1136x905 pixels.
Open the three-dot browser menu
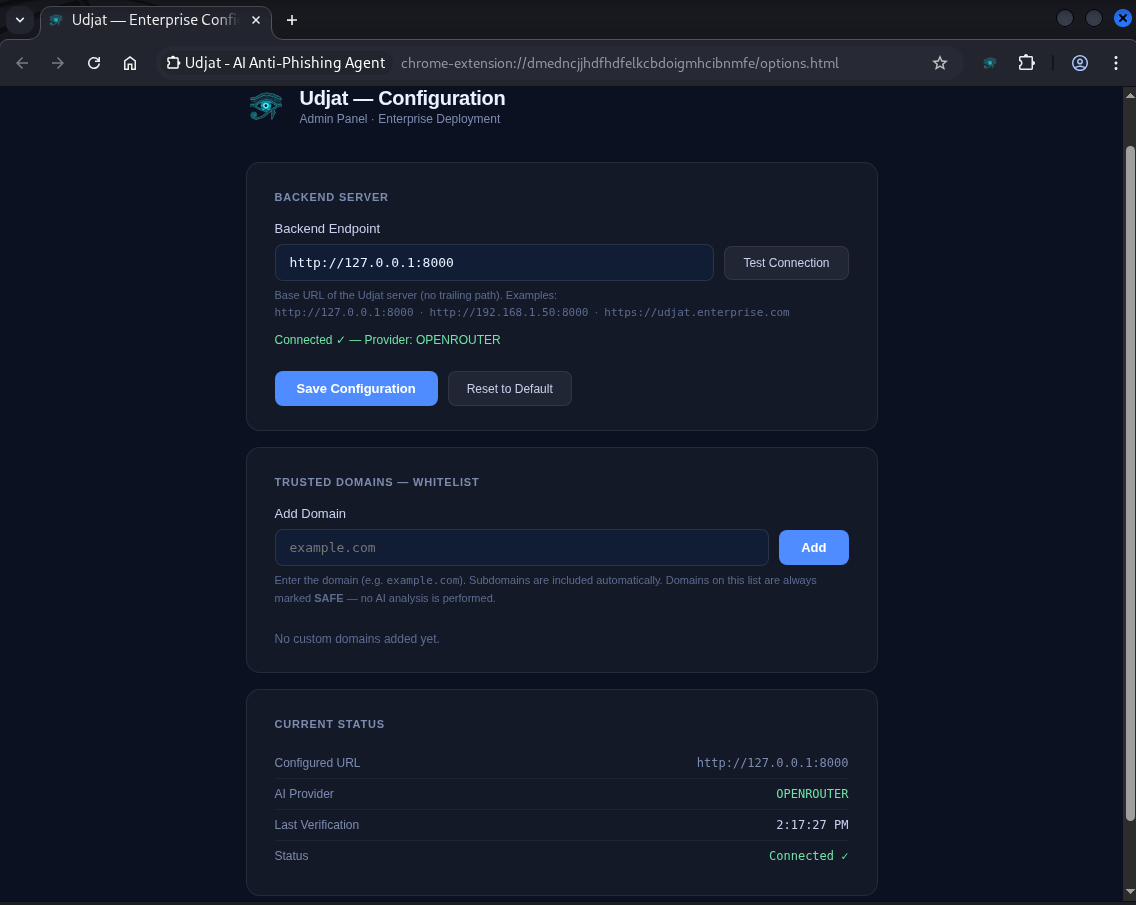click(x=1116, y=62)
